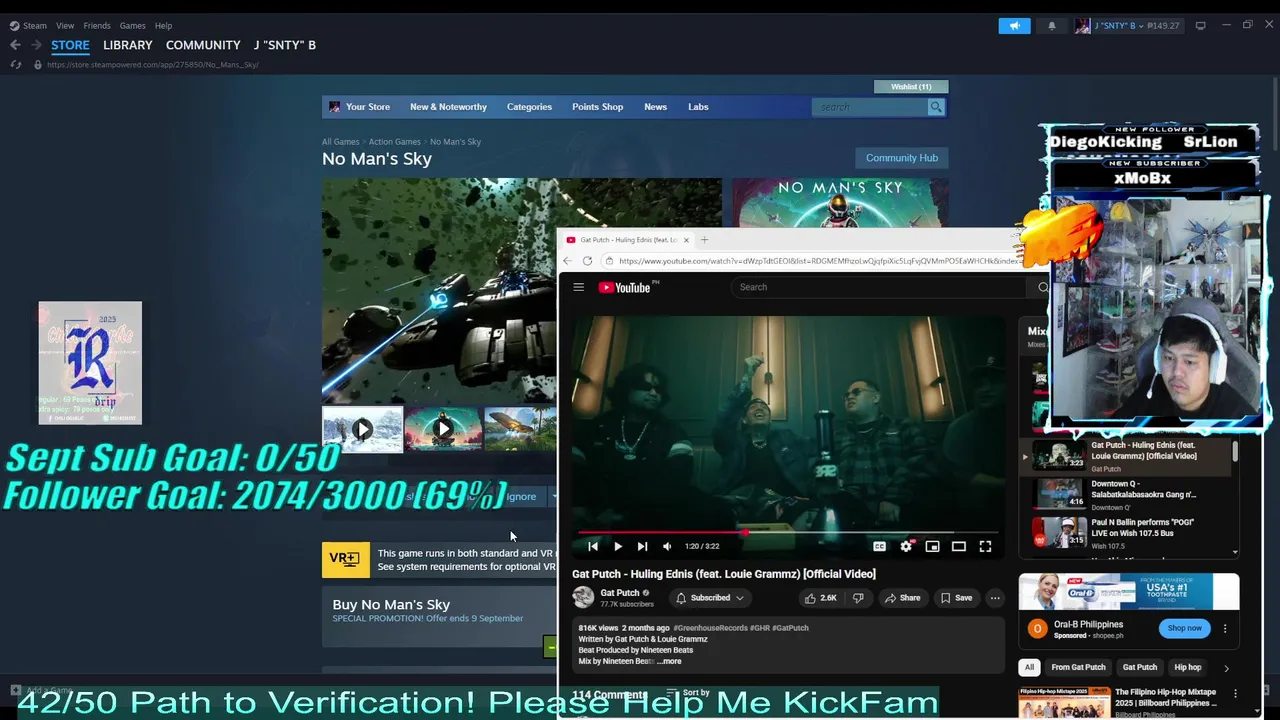Click YouTube search box
Screen dimensions: 1280x720
point(880,287)
